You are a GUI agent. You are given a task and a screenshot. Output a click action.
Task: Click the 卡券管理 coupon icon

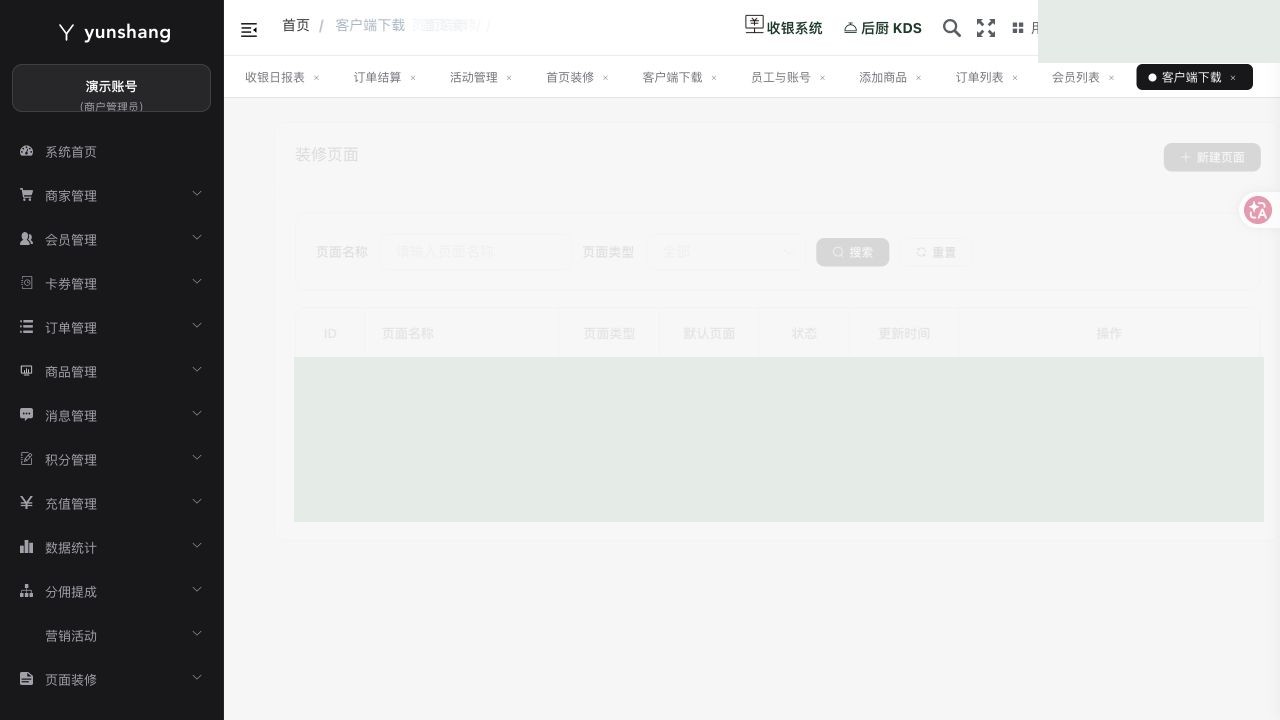point(27,283)
